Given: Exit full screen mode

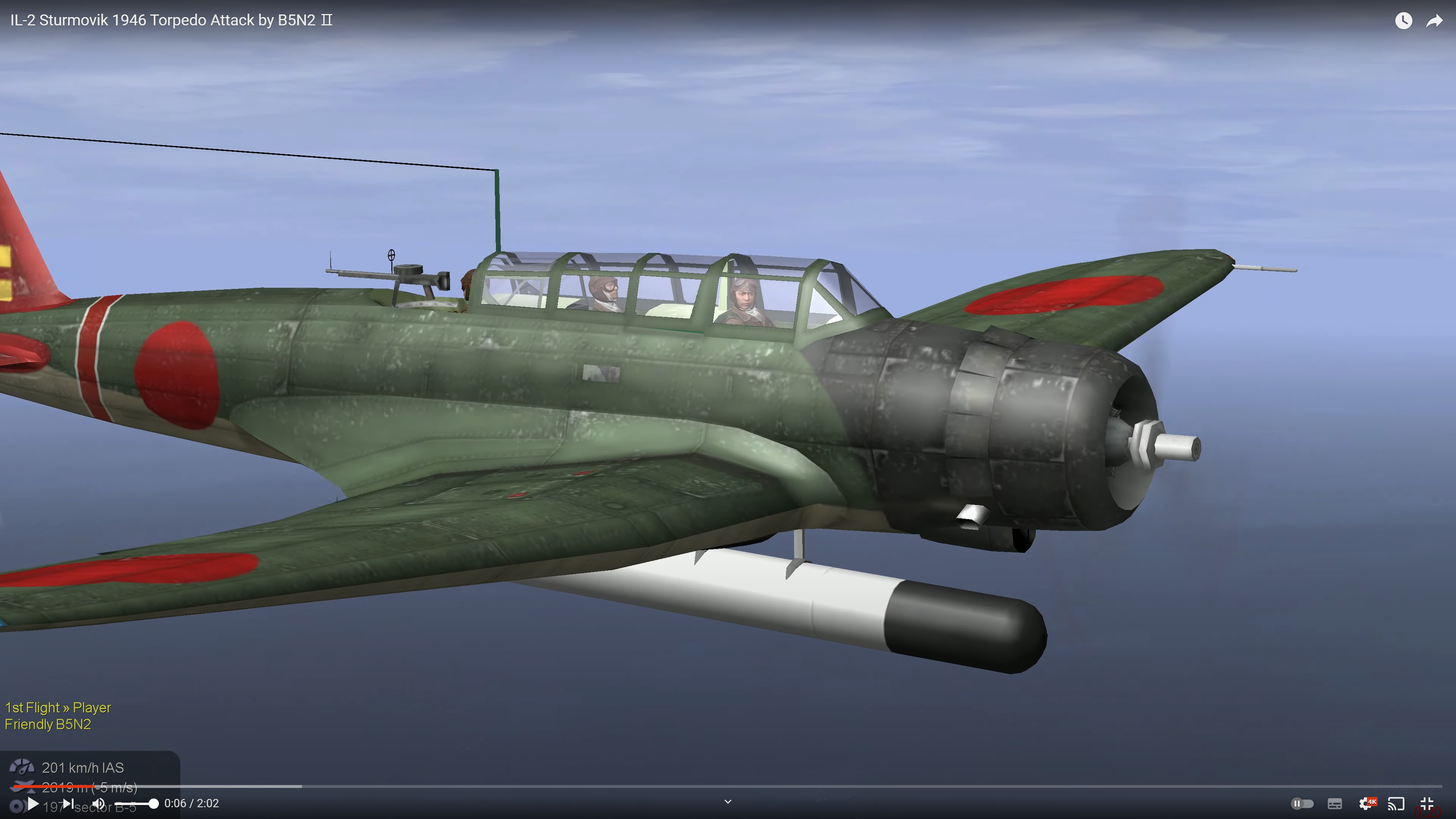Looking at the screenshot, I should tap(1426, 803).
